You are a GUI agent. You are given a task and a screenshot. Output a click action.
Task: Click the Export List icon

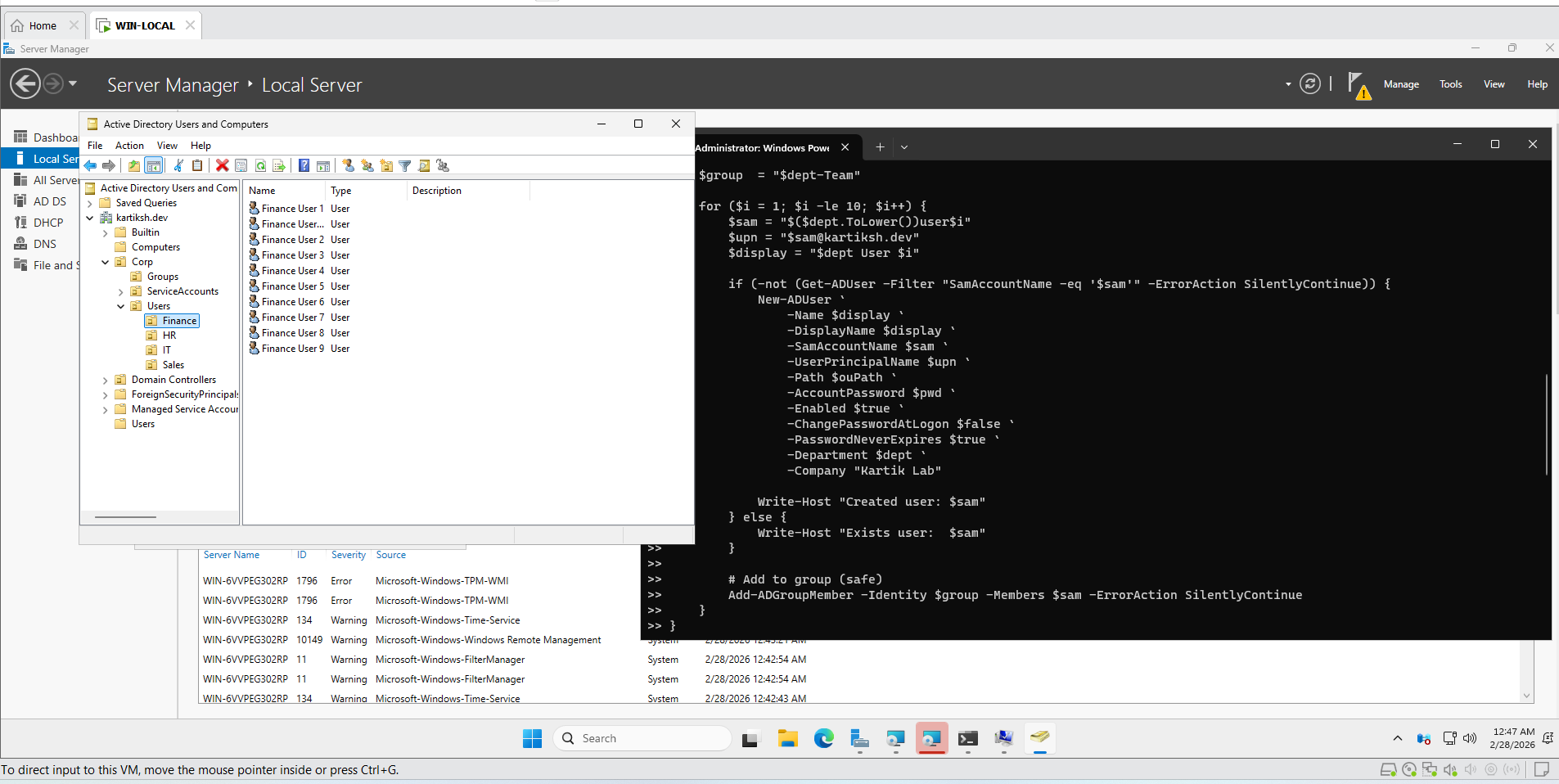279,166
